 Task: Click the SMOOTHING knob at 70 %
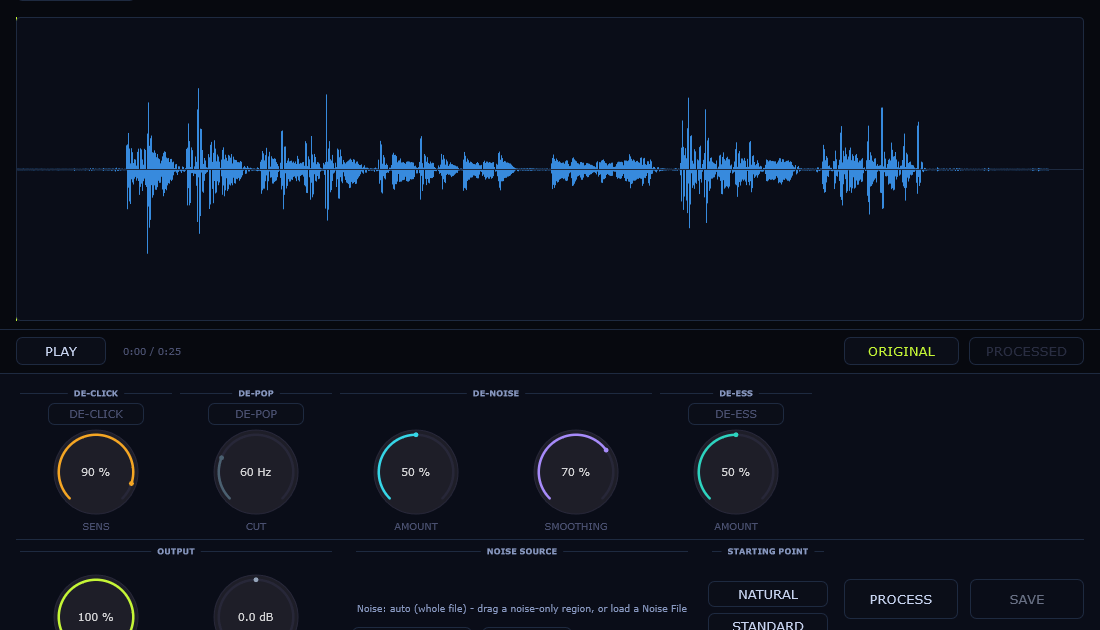point(576,472)
